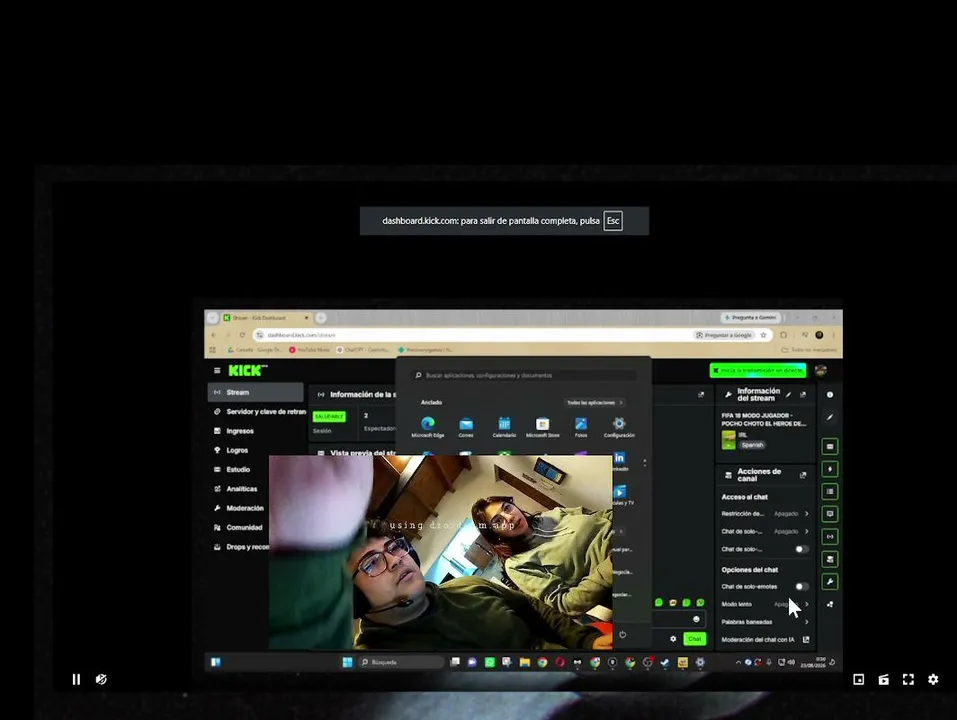
Task: Click the autoplay/loop icon next to pause
Action: (101, 679)
